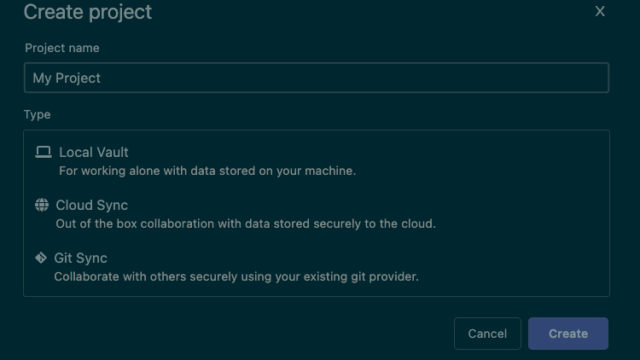Click the Type label
The image size is (640, 360).
[37, 115]
